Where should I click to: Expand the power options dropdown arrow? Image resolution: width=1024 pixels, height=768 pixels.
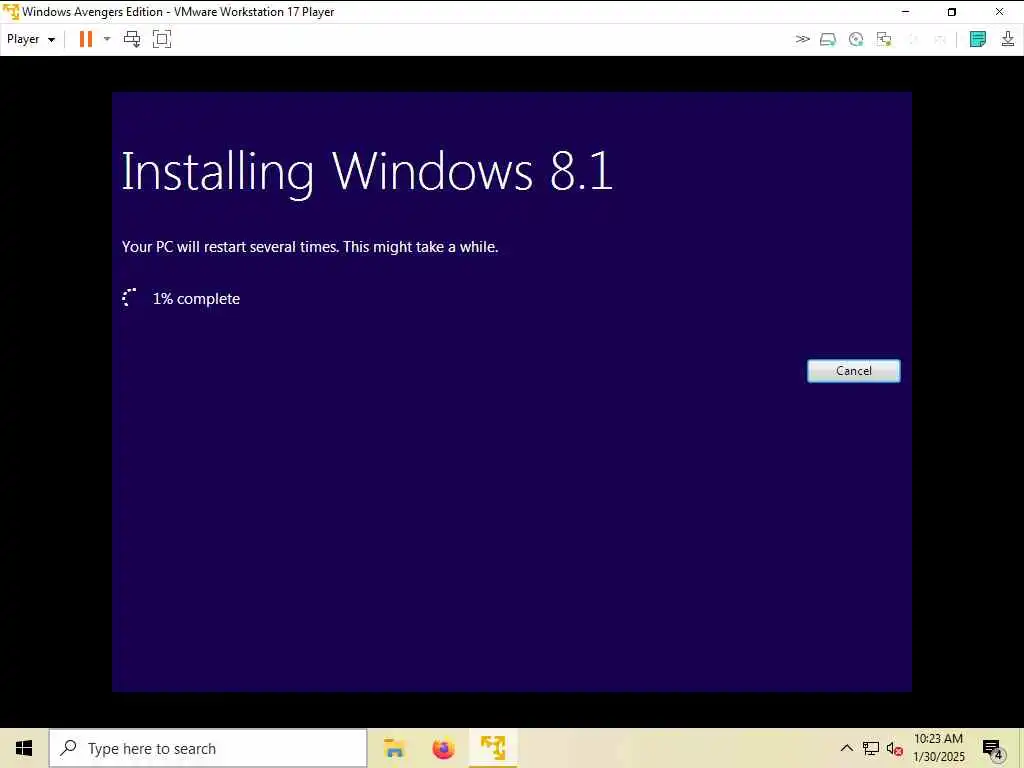click(x=107, y=39)
